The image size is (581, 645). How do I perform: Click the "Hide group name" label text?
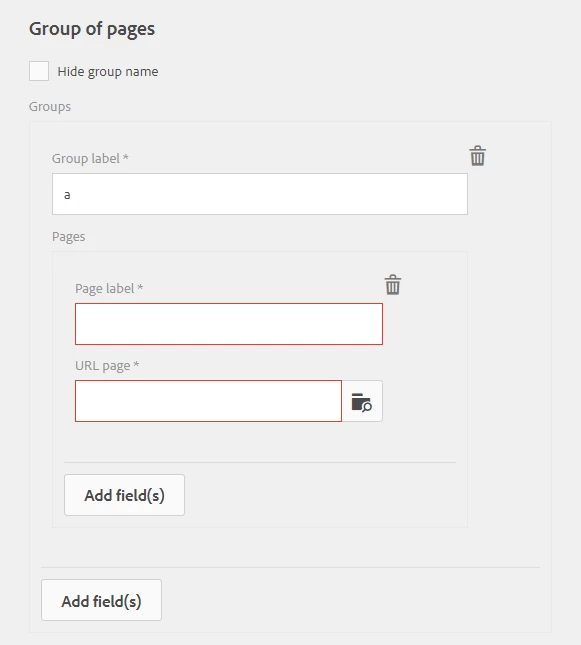point(108,72)
